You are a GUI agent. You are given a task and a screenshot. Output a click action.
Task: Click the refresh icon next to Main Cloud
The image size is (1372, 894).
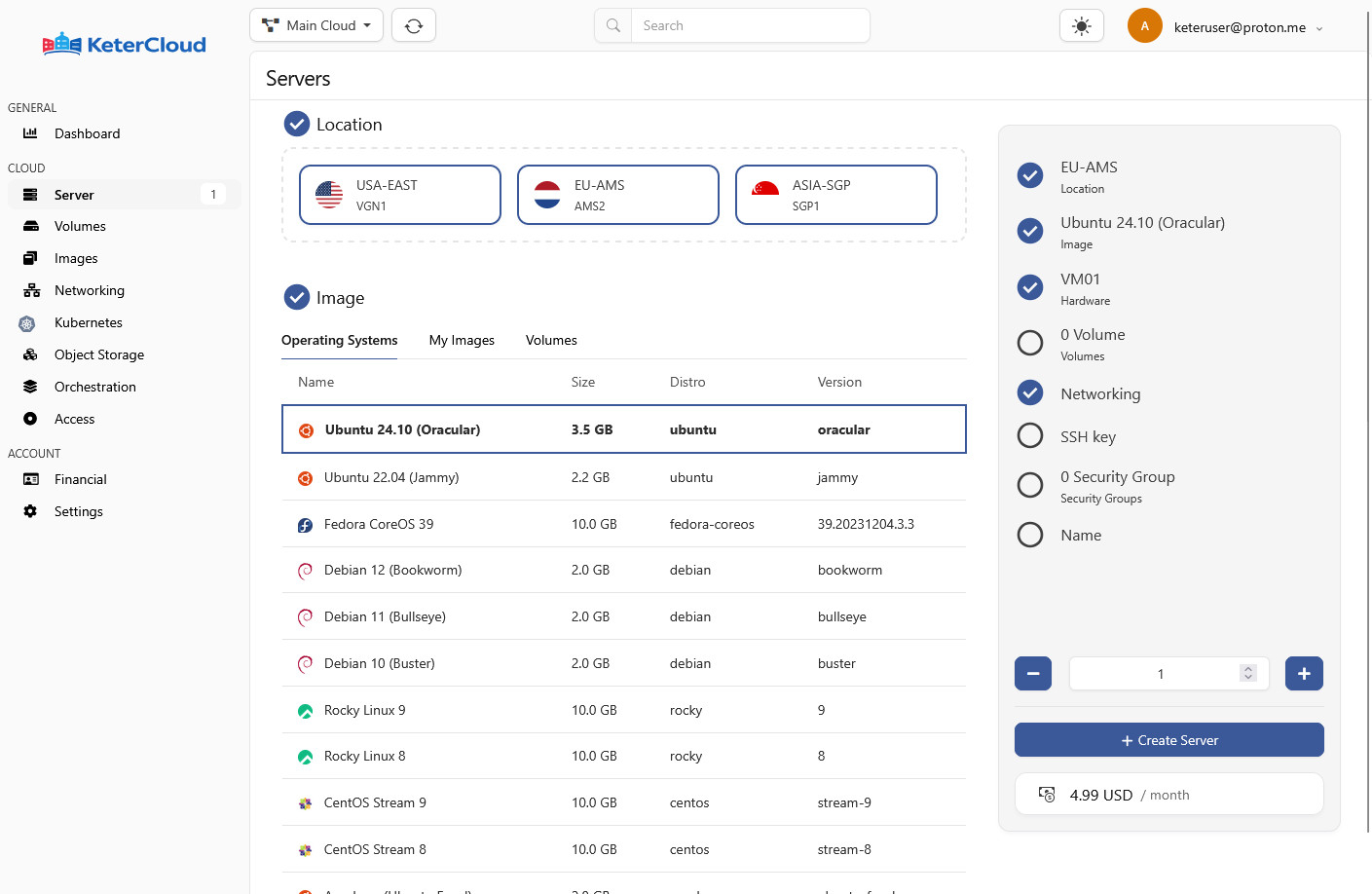point(413,25)
